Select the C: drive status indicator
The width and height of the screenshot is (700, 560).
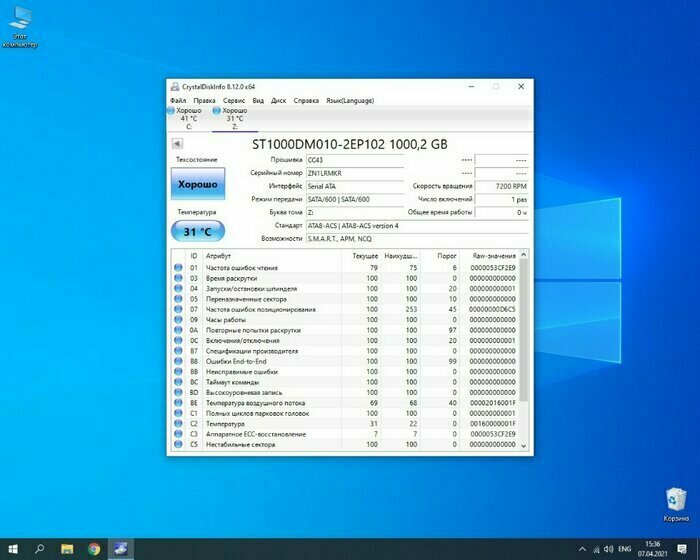click(x=187, y=117)
